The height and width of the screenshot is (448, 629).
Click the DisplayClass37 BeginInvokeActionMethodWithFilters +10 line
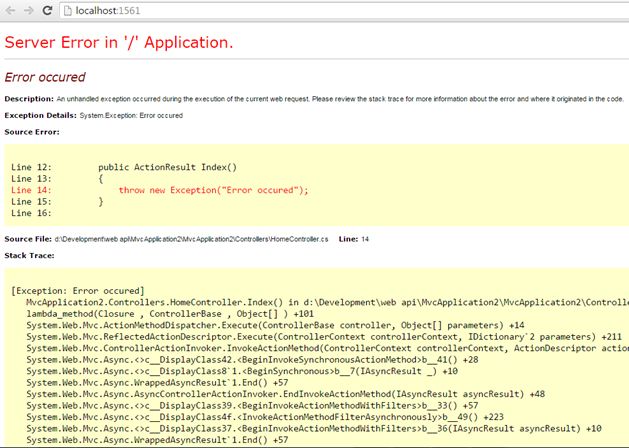coord(314,429)
